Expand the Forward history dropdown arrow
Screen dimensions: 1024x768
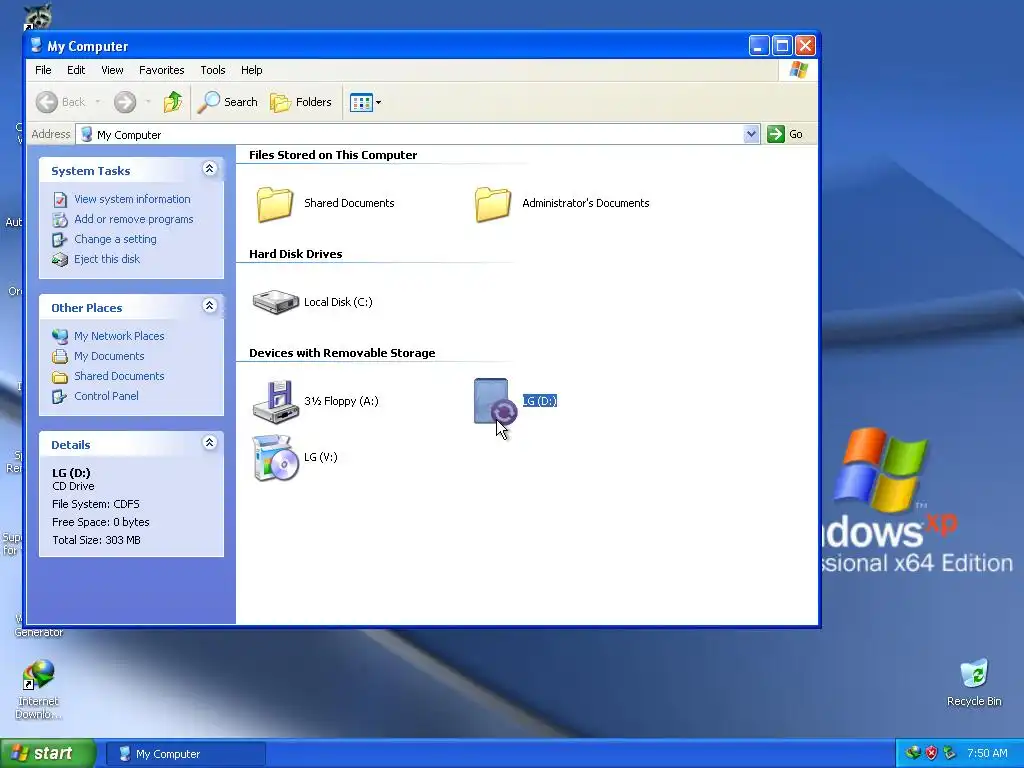pos(148,102)
